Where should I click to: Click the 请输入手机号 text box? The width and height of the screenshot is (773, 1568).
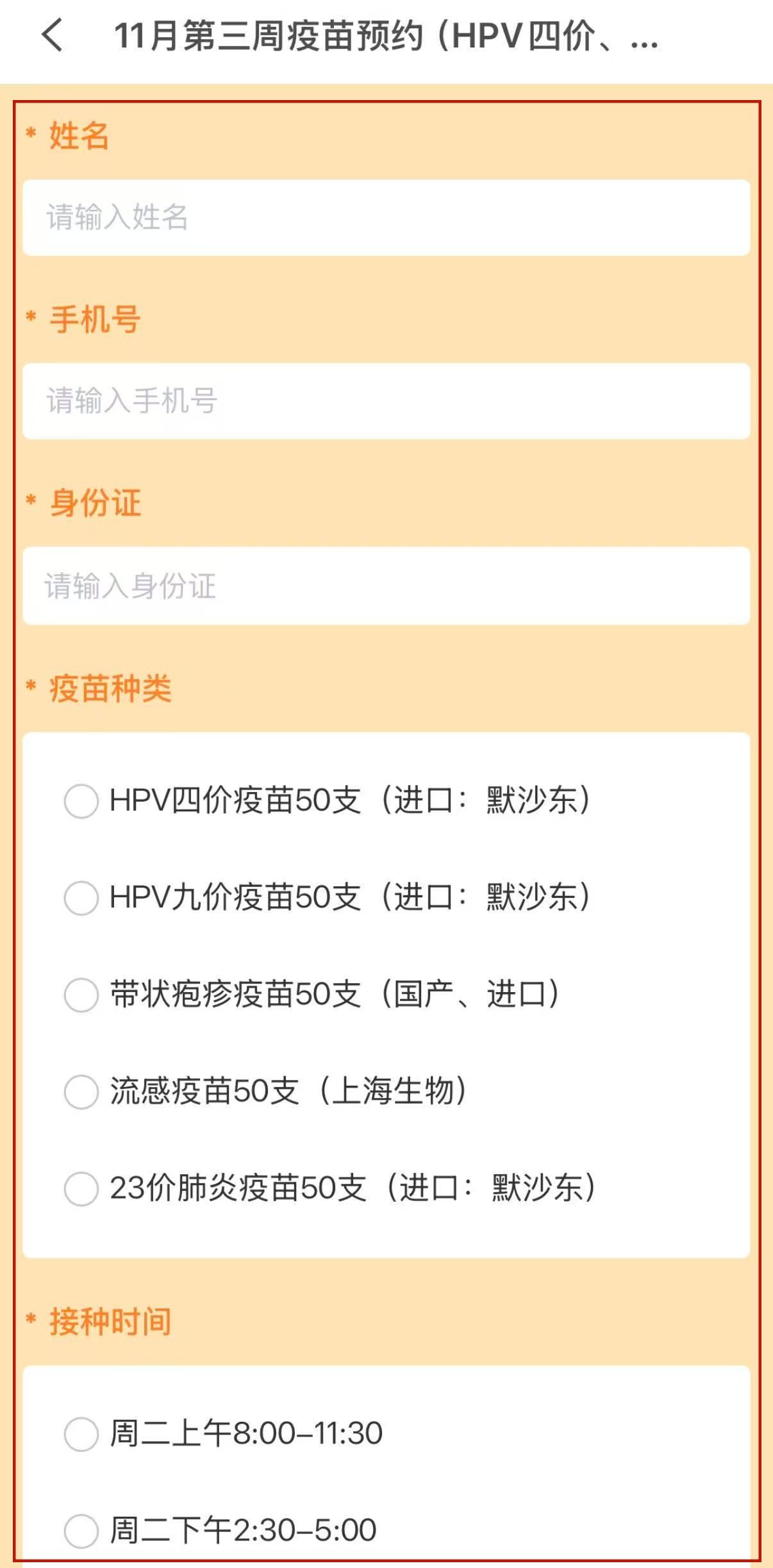pos(386,401)
